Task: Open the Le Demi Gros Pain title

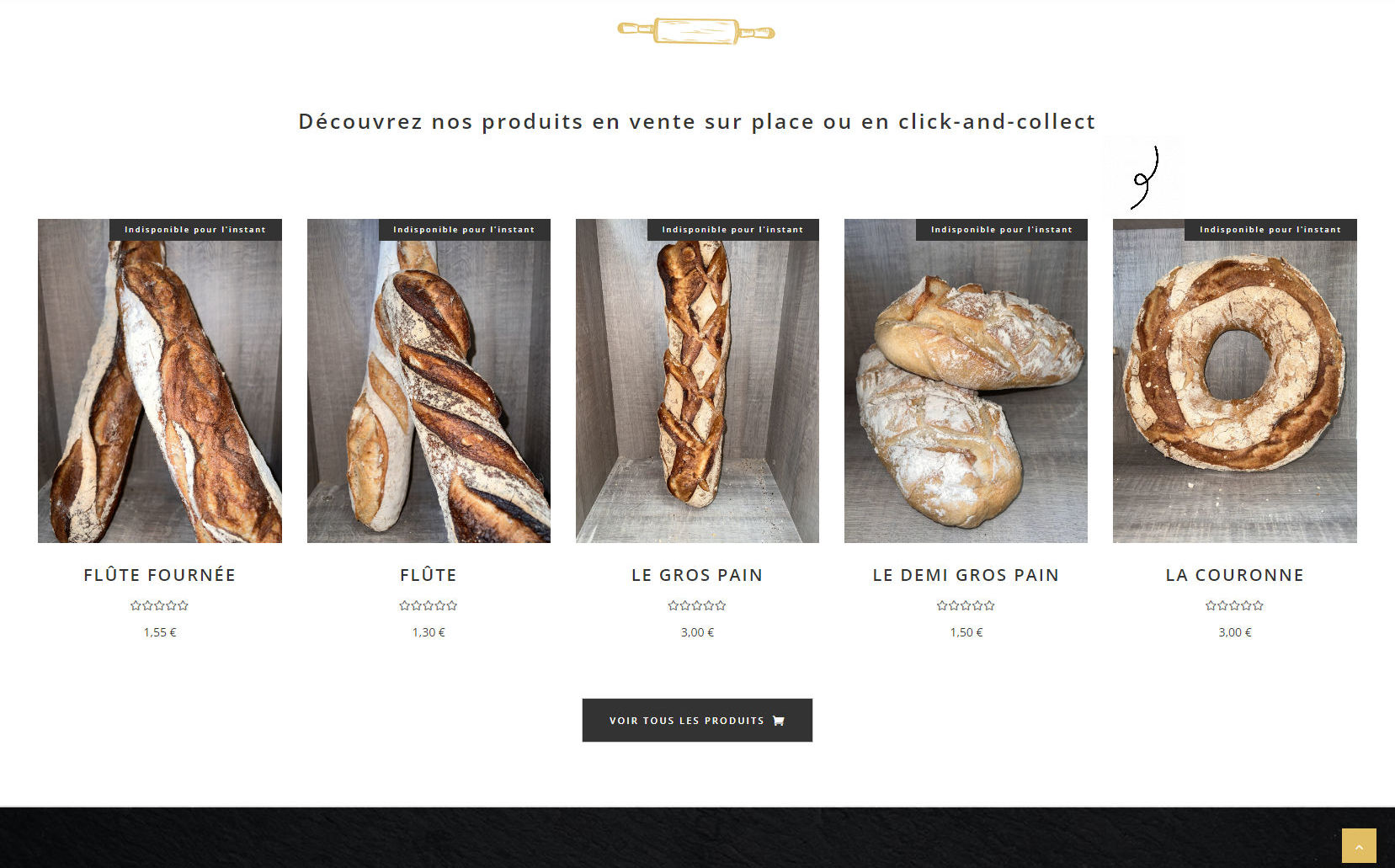Action: tap(966, 575)
